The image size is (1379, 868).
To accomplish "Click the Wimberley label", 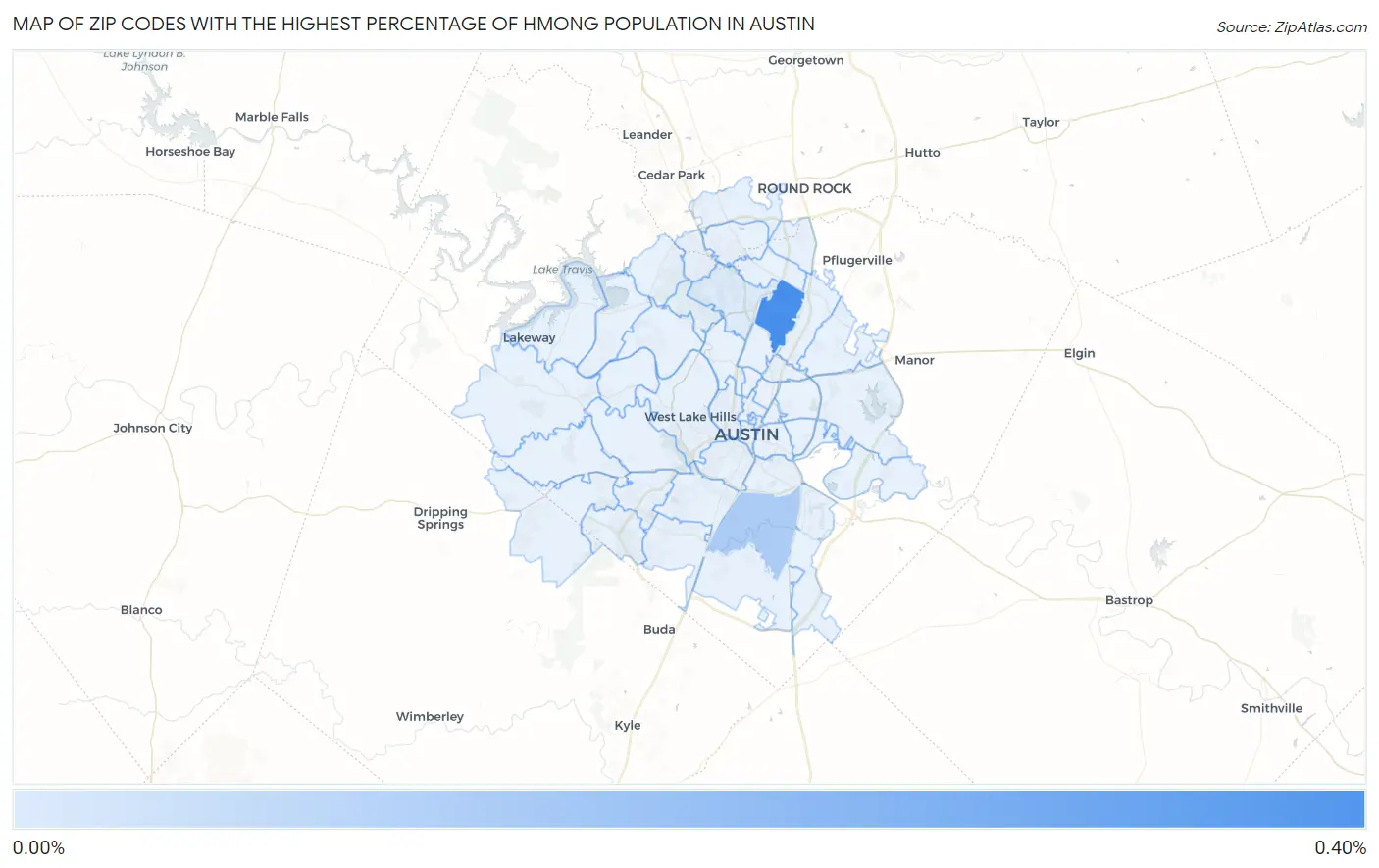I will pos(430,717).
